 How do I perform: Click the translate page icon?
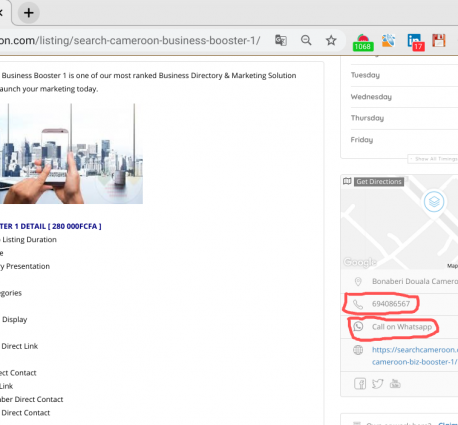point(281,40)
